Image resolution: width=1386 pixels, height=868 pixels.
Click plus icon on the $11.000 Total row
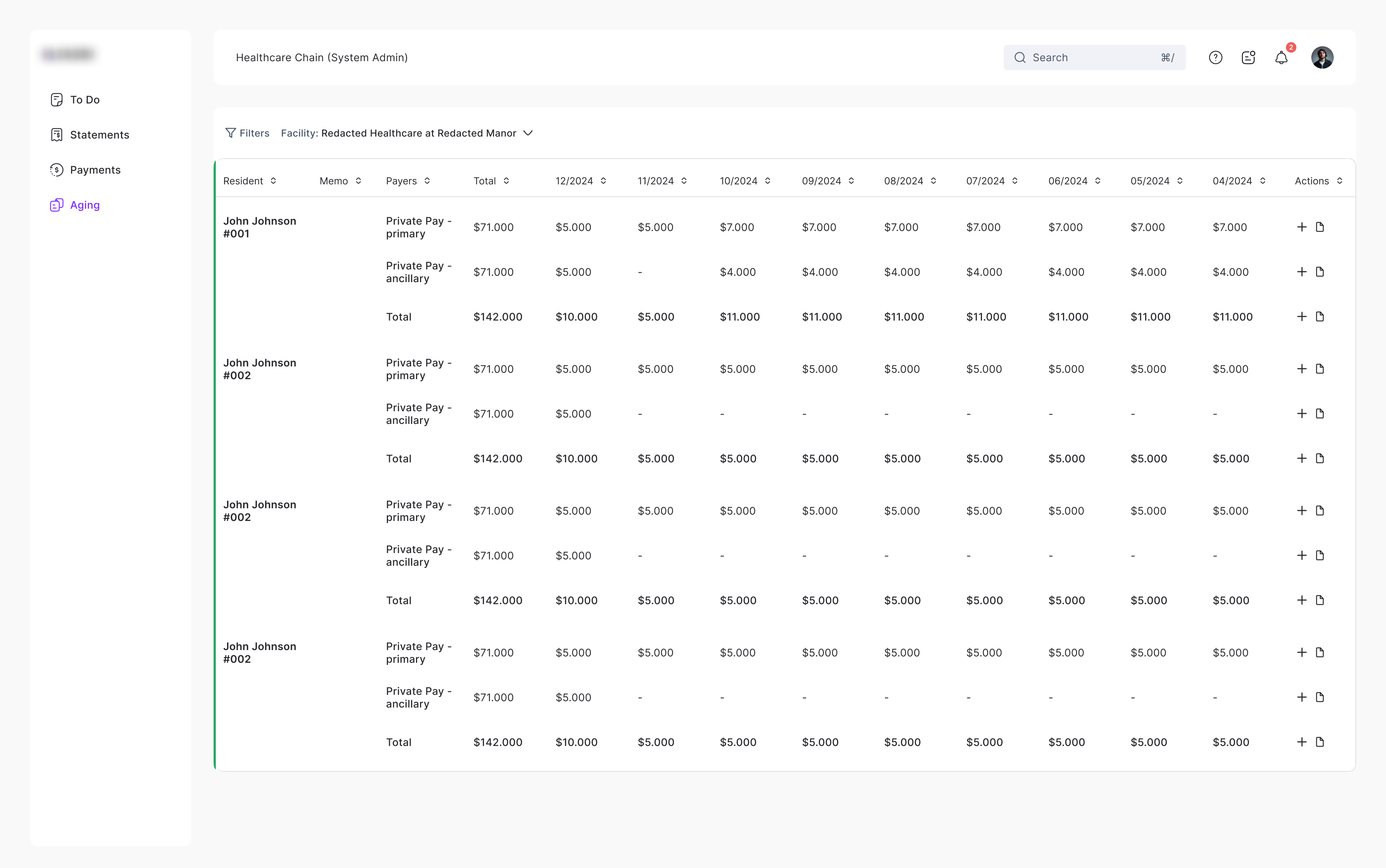1302,317
